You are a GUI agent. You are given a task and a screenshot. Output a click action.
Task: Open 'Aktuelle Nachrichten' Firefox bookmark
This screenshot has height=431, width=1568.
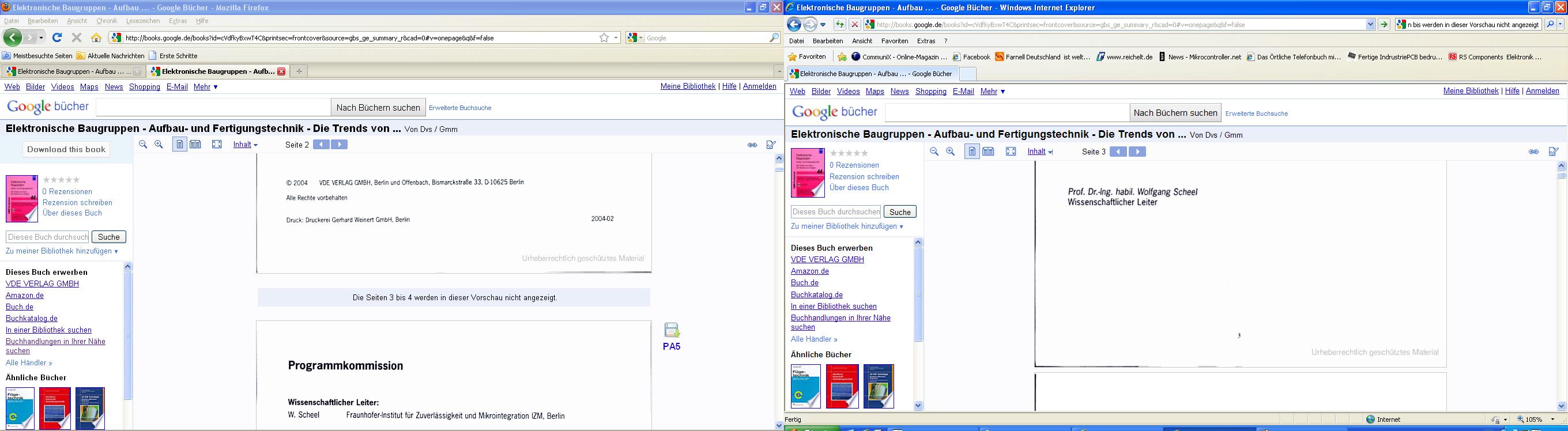pyautogui.click(x=110, y=55)
